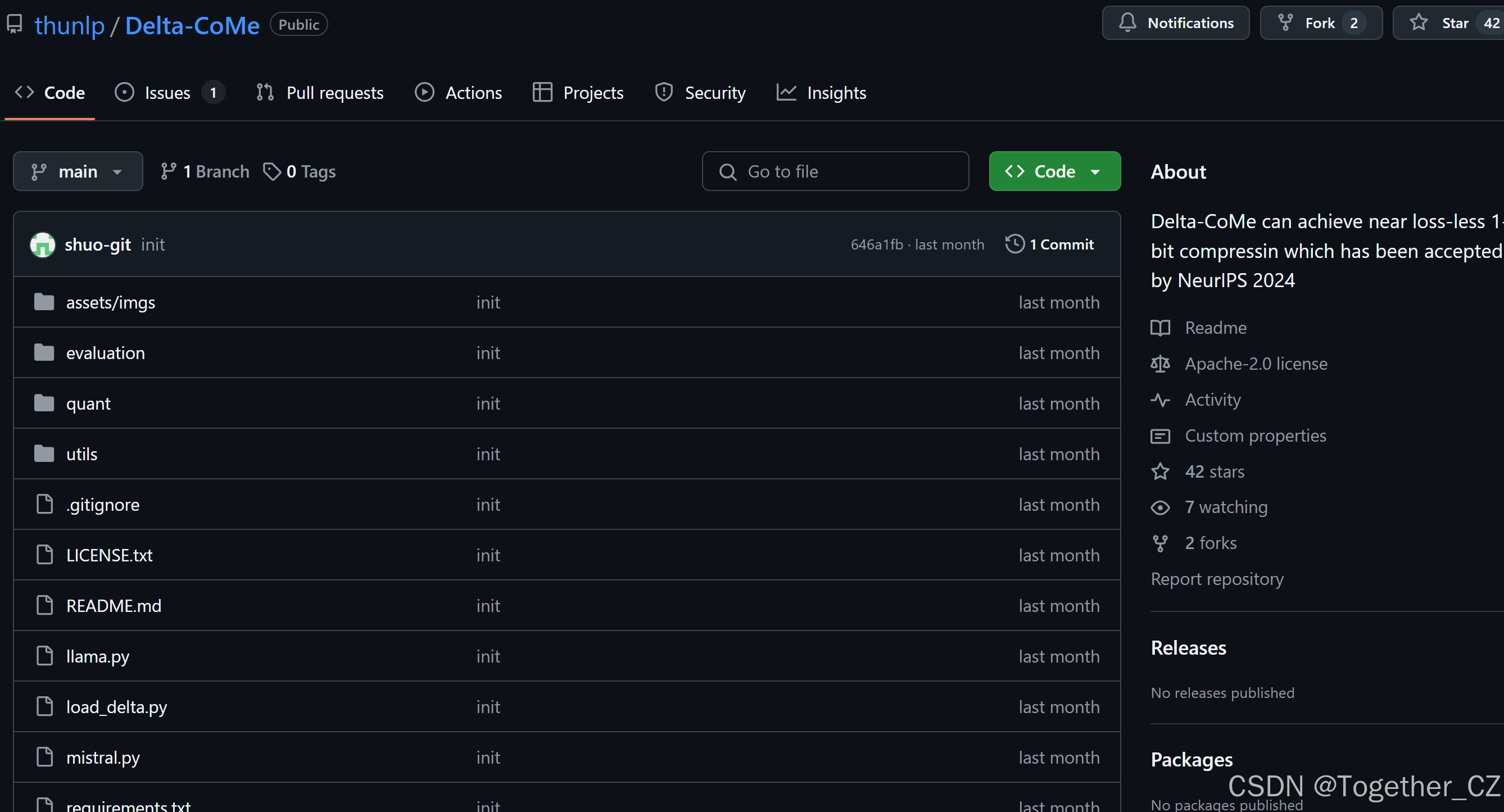Click the Activity pulse icon
The image size is (1504, 812).
click(x=1159, y=400)
